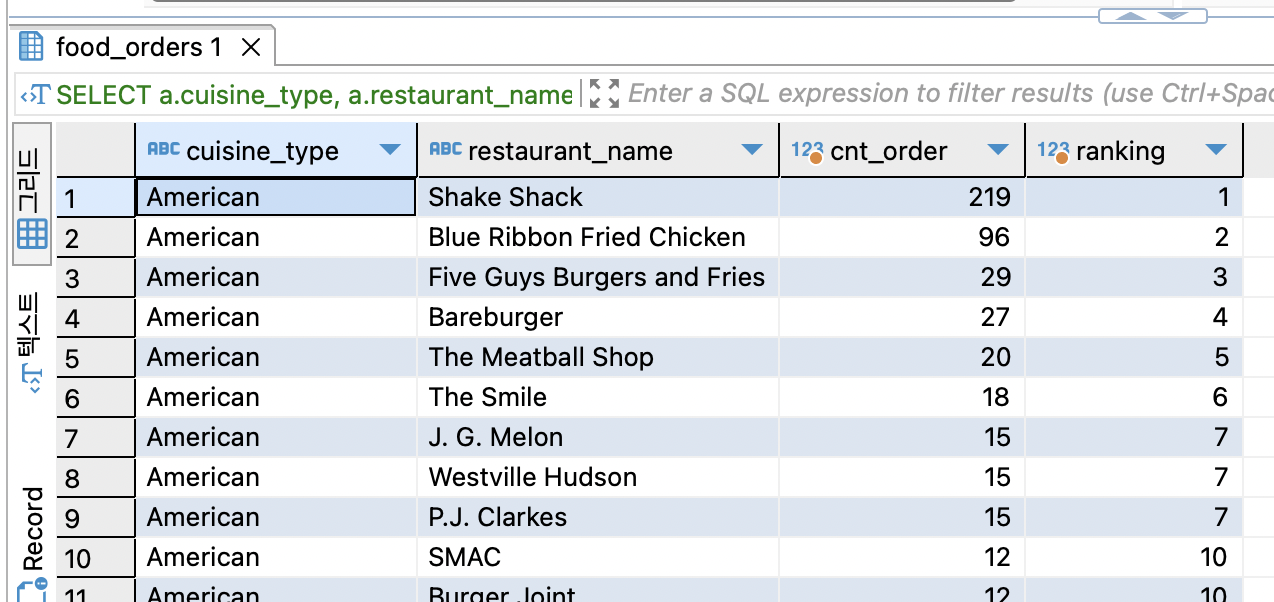Click the P.J. Clarkes cell
The image size is (1274, 602).
[x=598, y=517]
